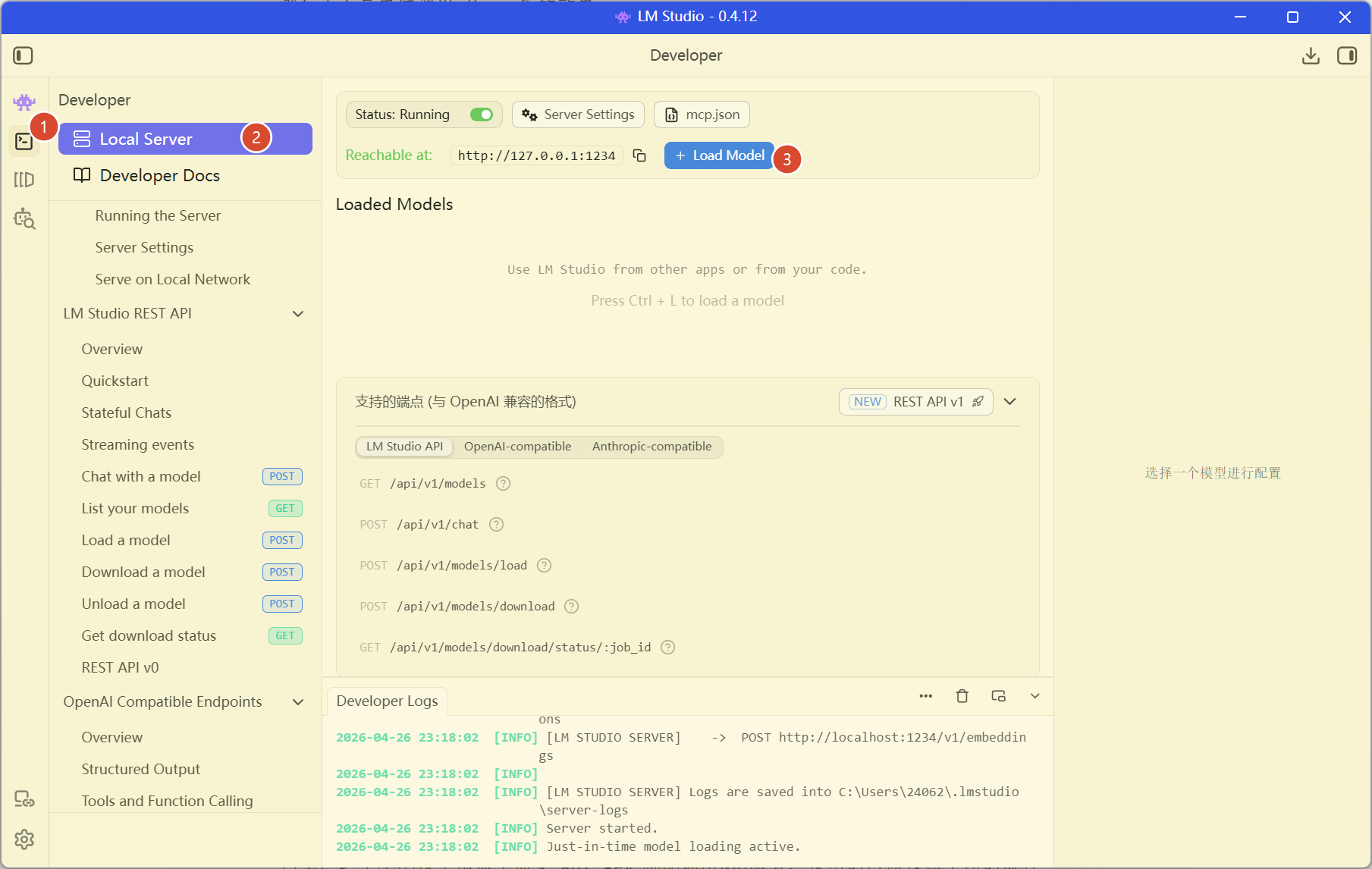
Task: Open Developer Logs more options ellipsis
Action: (x=926, y=696)
